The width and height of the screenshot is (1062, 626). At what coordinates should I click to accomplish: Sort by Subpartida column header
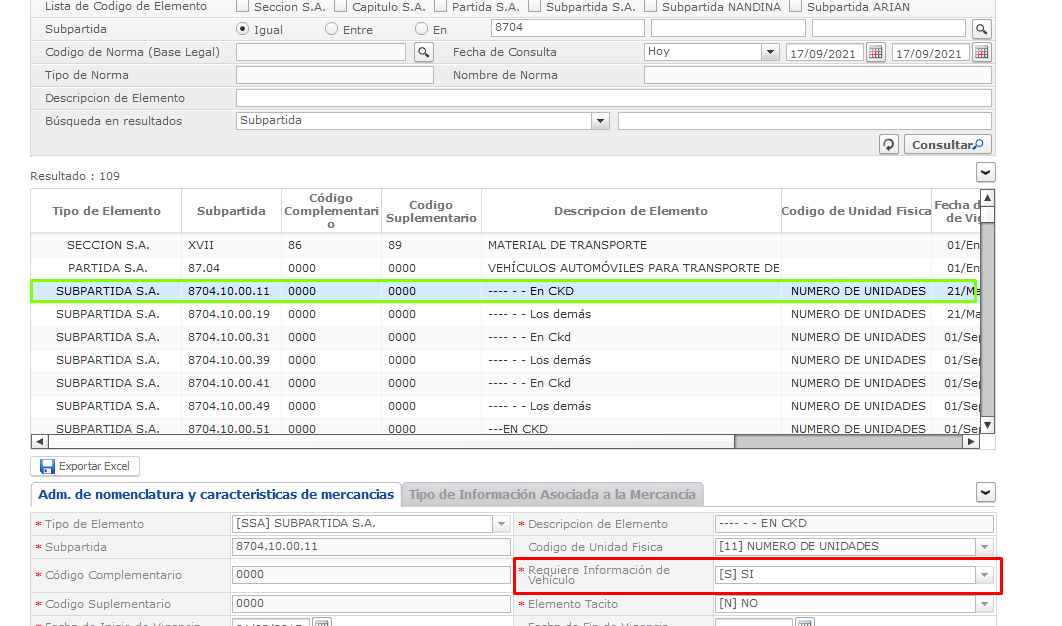(231, 211)
